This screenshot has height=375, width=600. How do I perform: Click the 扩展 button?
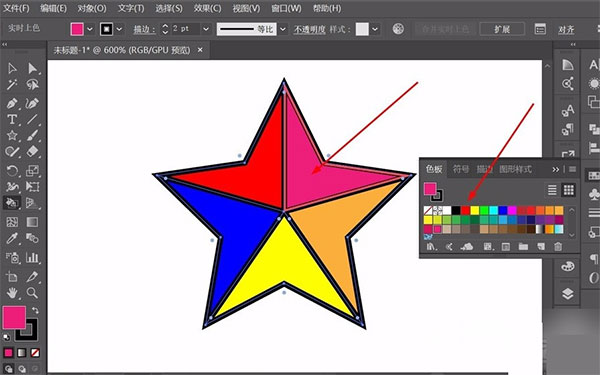coord(502,29)
